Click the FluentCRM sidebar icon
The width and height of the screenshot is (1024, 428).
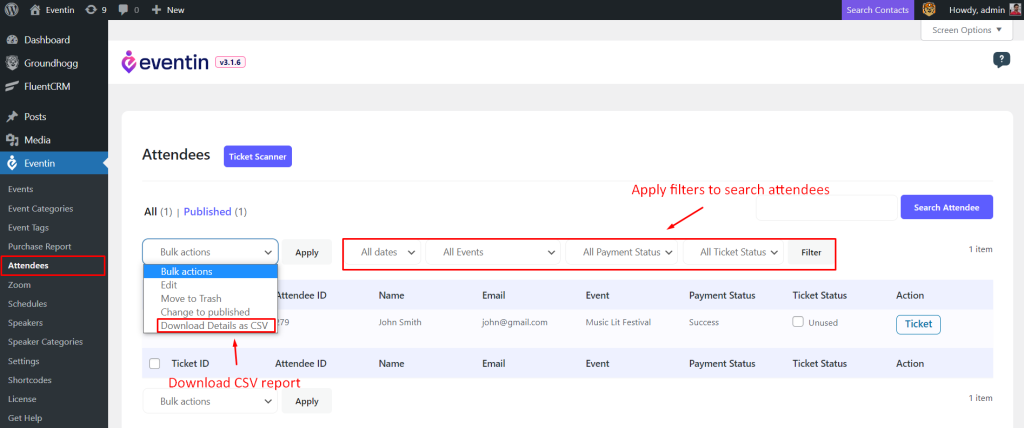(12, 86)
